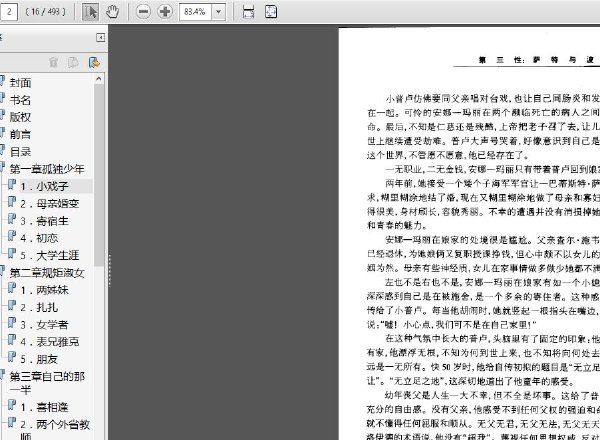Jump to the 版权 bookmark
Image resolution: width=600 pixels, height=440 pixels.
click(x=20, y=117)
